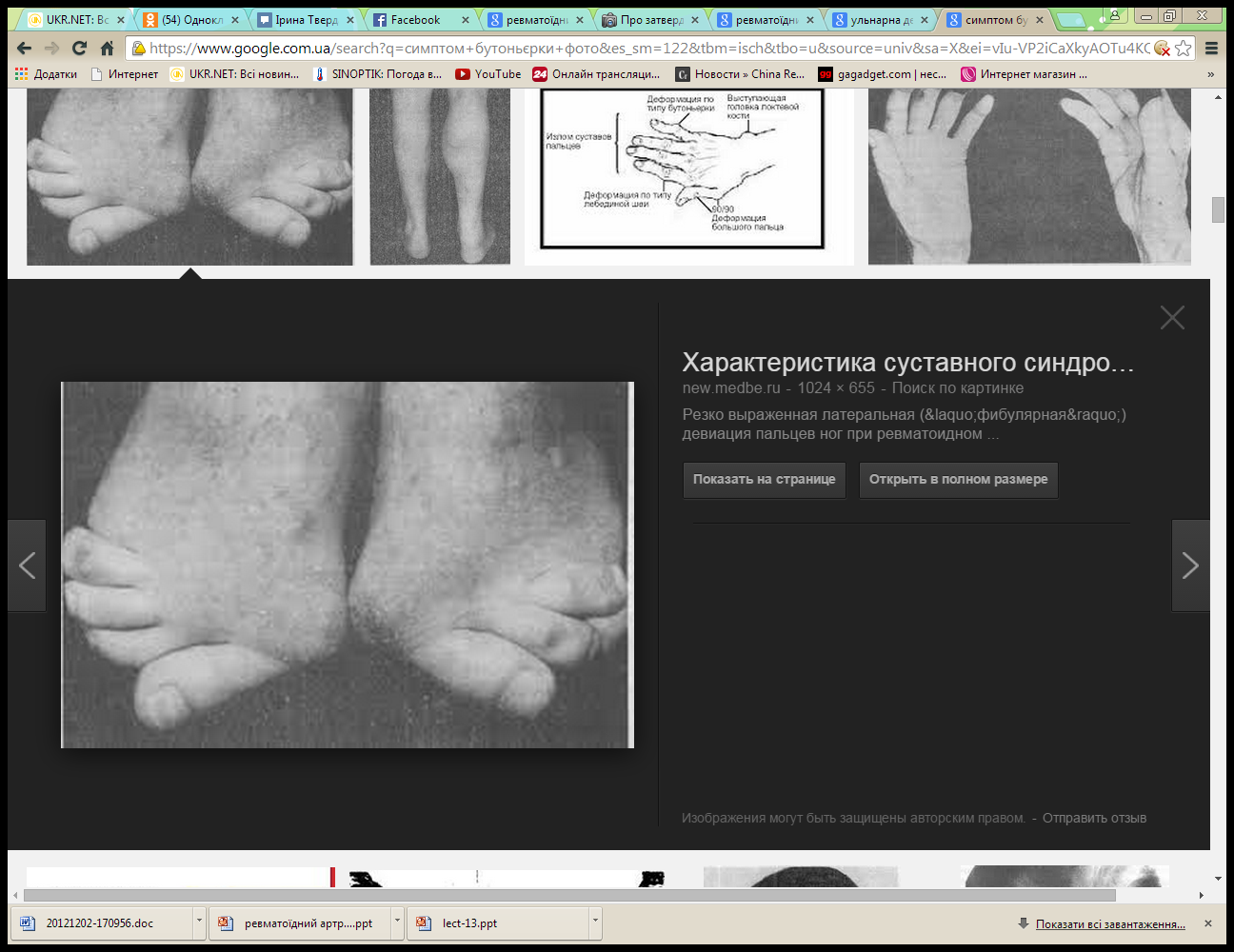Open the YouTube bookmark
This screenshot has height=952, width=1234.
click(488, 74)
